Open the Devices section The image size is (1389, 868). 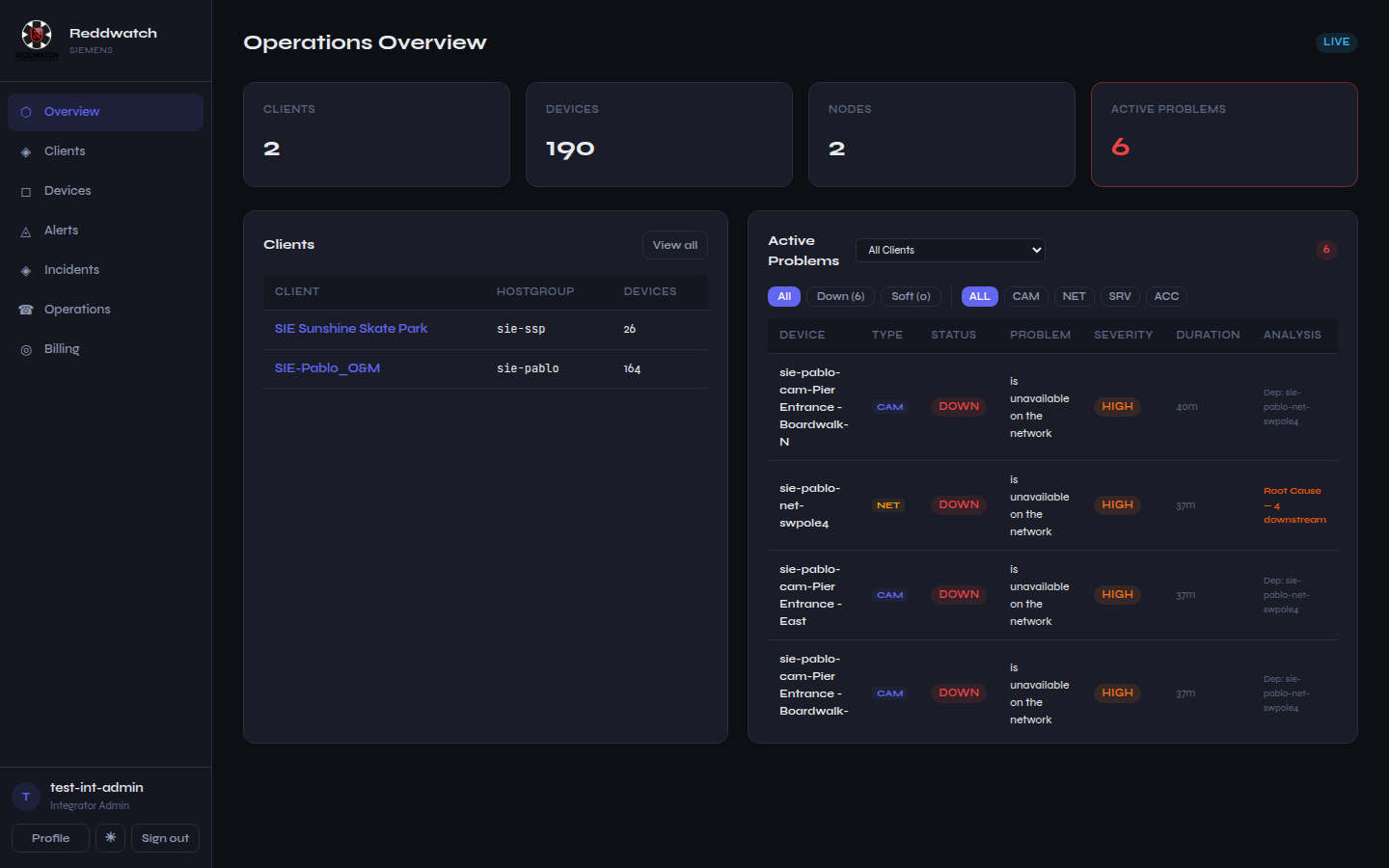pyautogui.click(x=105, y=191)
